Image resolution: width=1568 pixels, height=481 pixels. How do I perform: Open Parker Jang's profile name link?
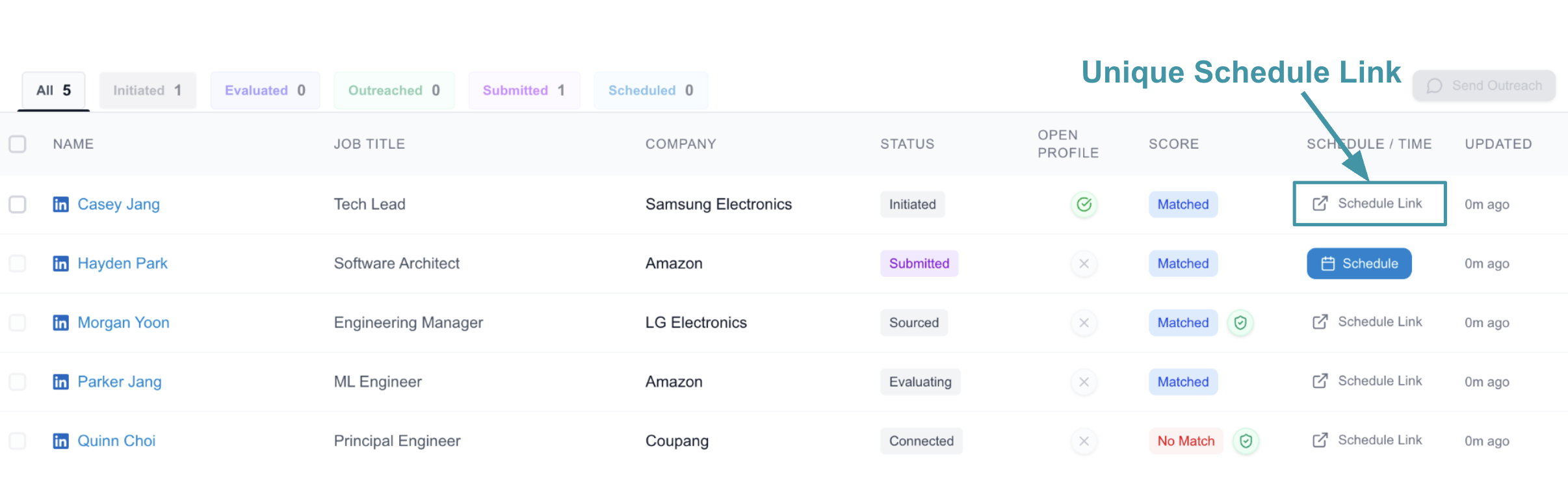(x=120, y=382)
